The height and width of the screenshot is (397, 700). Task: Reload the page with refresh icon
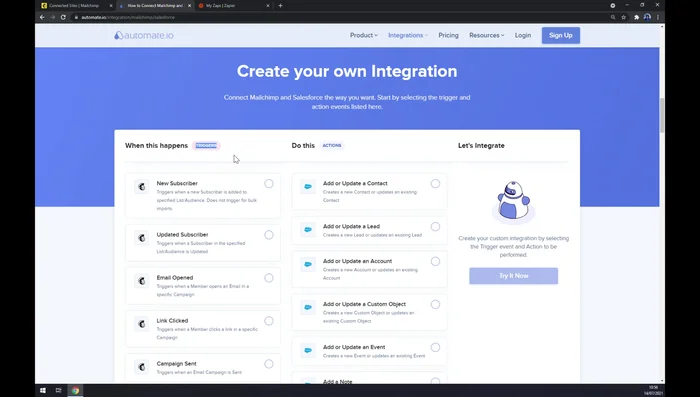coord(63,17)
